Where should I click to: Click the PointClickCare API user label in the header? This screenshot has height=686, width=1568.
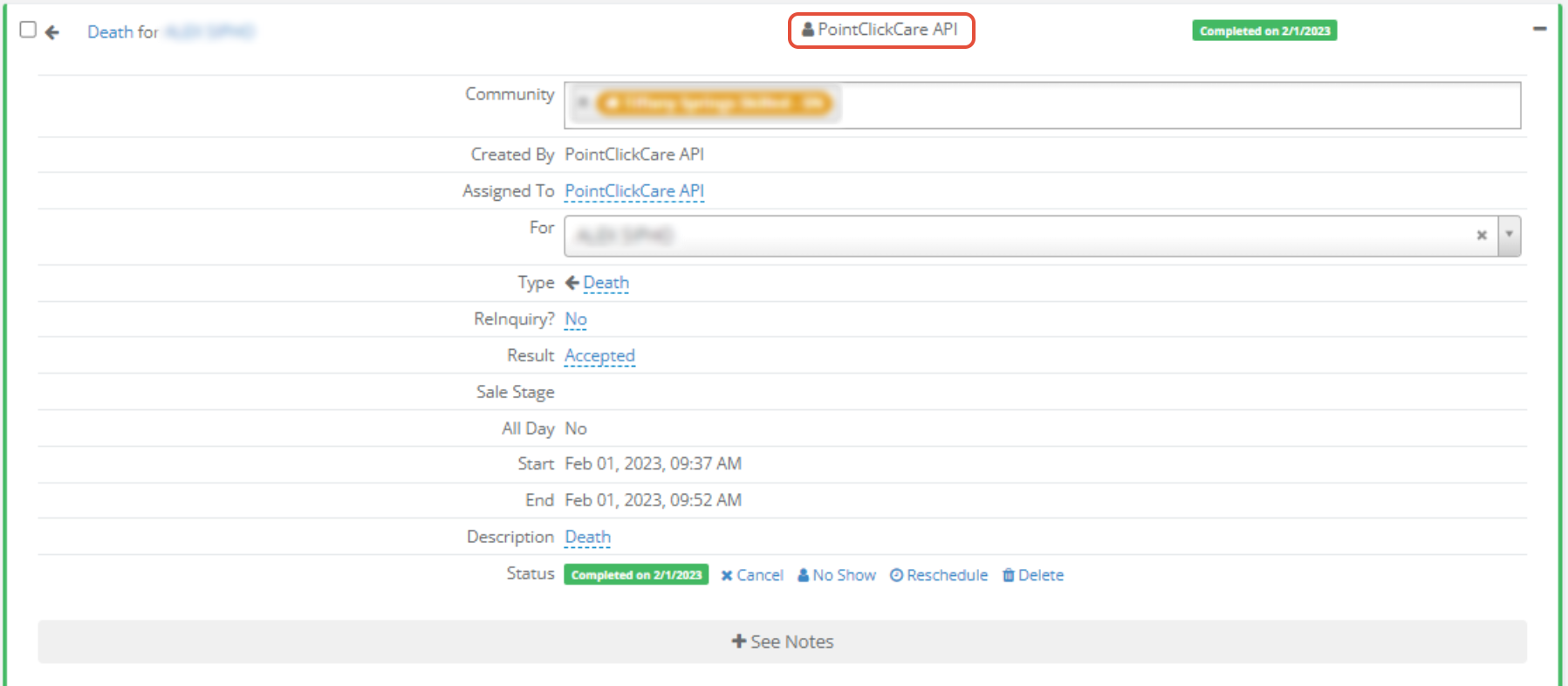[x=880, y=30]
